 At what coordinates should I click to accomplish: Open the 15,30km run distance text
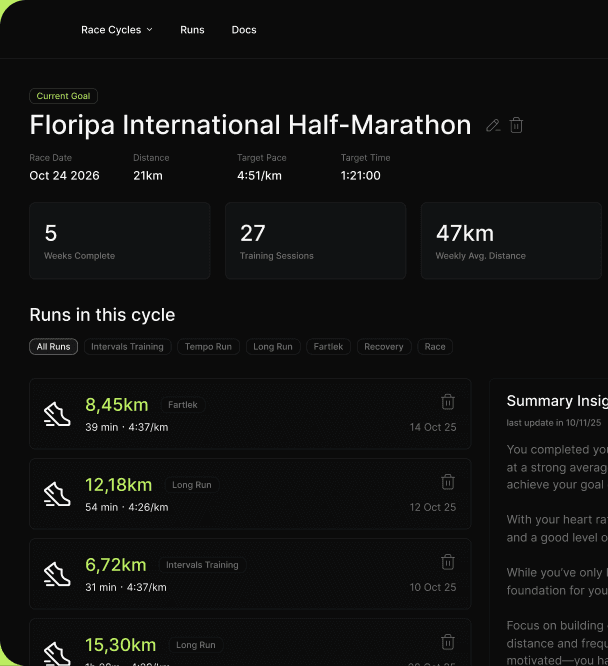tap(121, 645)
